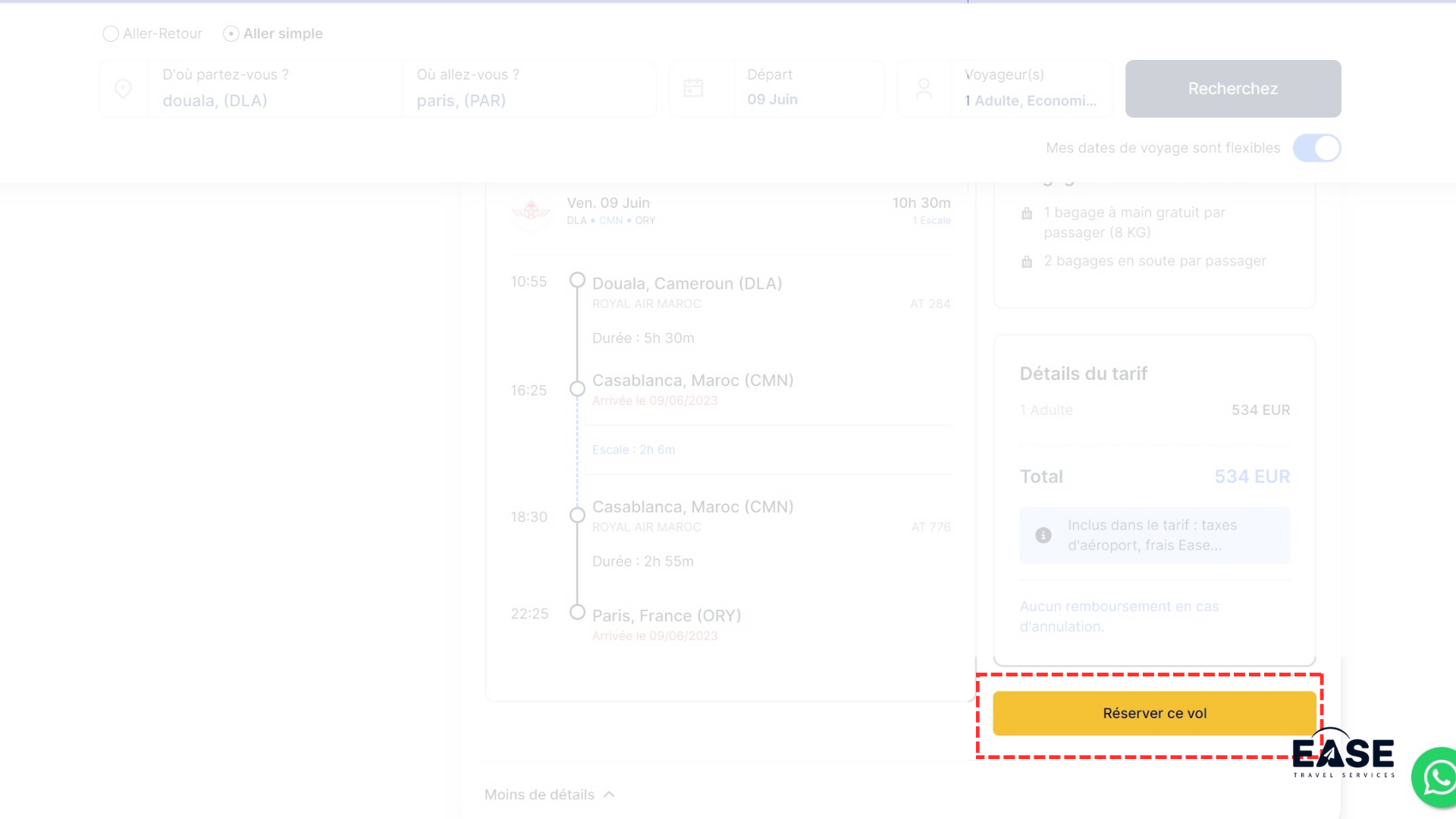Open the Voyageur(s) passenger selector
The width and height of the screenshot is (1456, 819).
pos(1030,89)
